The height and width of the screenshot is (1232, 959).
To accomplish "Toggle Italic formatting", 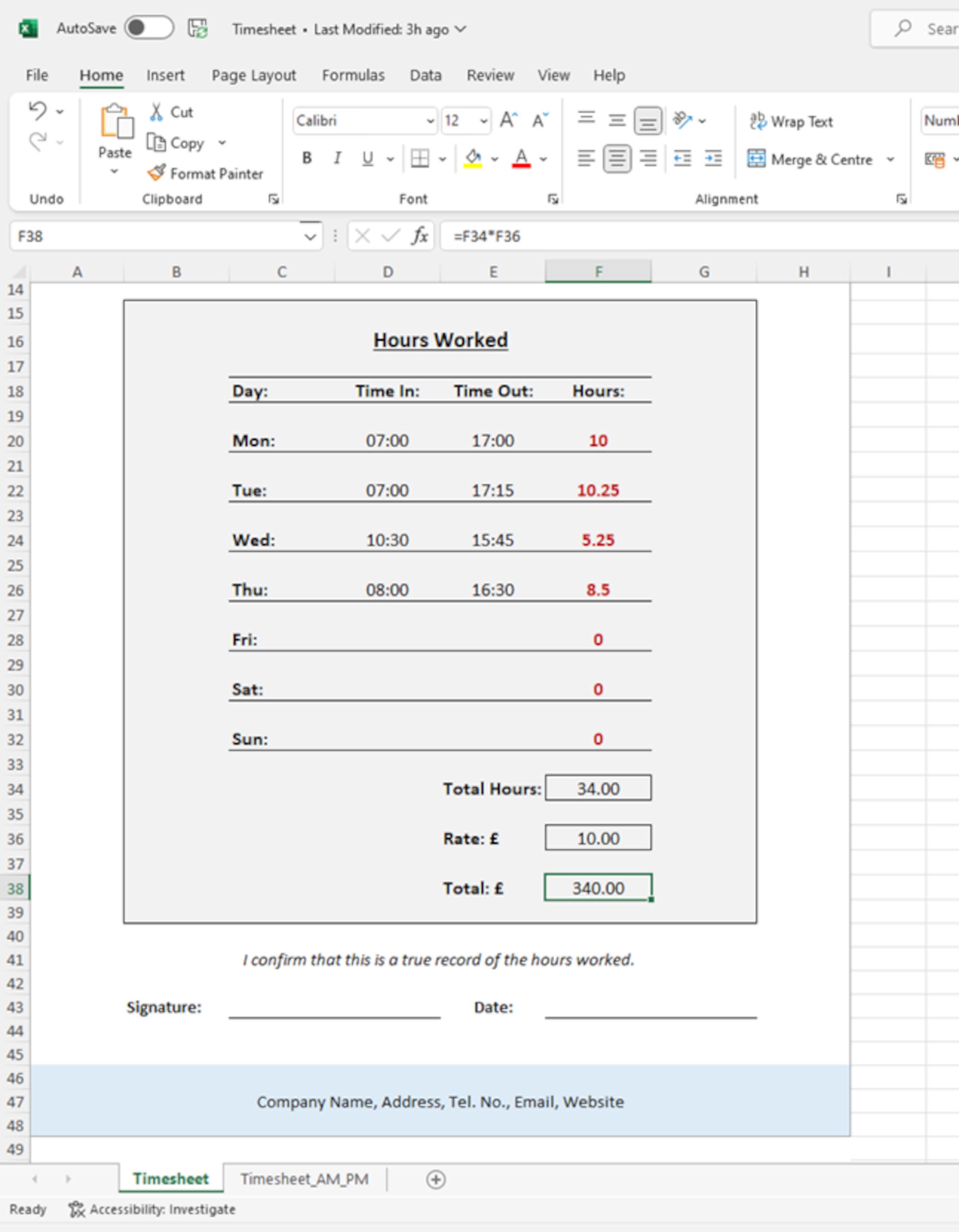I will click(x=338, y=158).
